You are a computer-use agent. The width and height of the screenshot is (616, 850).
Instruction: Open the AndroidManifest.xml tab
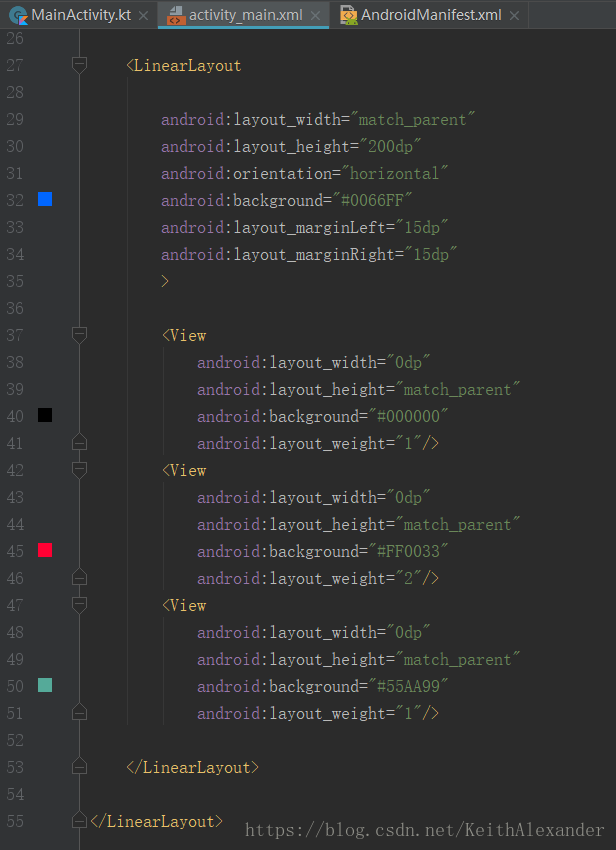tap(431, 15)
